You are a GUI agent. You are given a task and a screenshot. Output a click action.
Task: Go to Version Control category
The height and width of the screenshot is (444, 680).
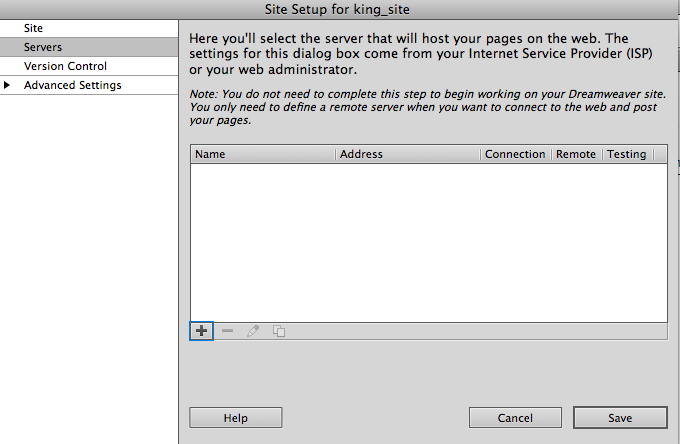65,66
